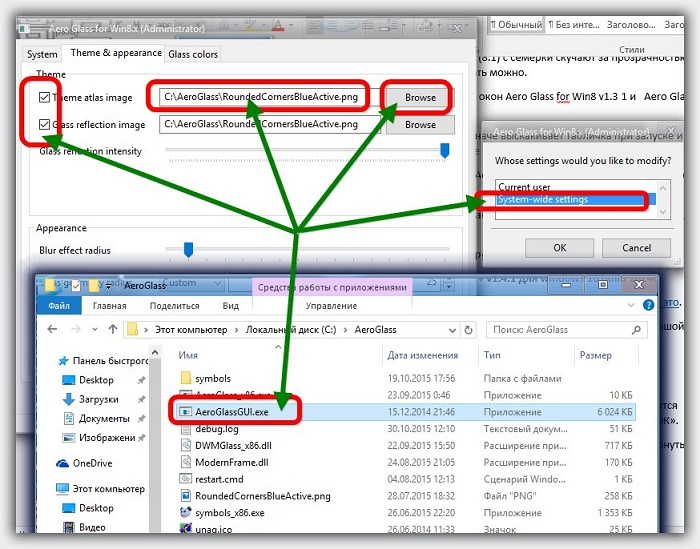Image resolution: width=700 pixels, height=549 pixels.
Task: Go up one folder level in Explorer
Action: point(112,329)
